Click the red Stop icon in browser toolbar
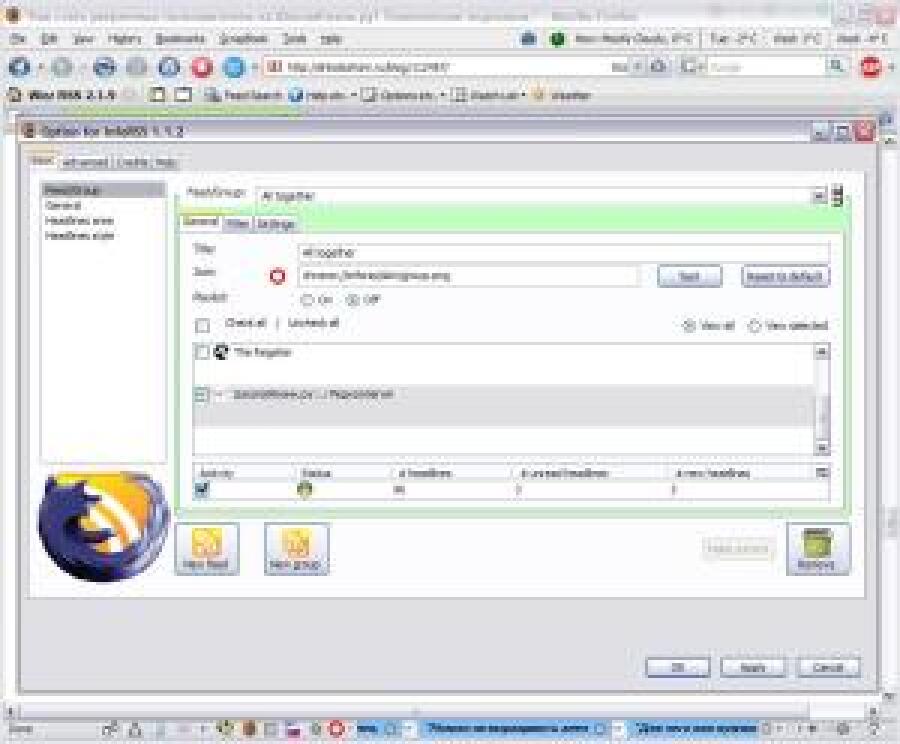Viewport: 900px width, 744px height. pos(201,67)
